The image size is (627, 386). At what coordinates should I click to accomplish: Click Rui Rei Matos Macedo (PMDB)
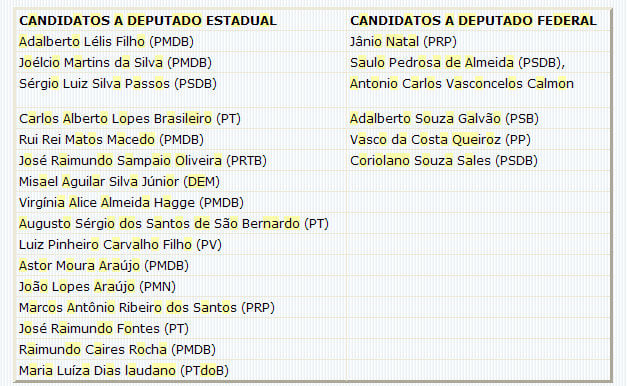pyautogui.click(x=112, y=140)
